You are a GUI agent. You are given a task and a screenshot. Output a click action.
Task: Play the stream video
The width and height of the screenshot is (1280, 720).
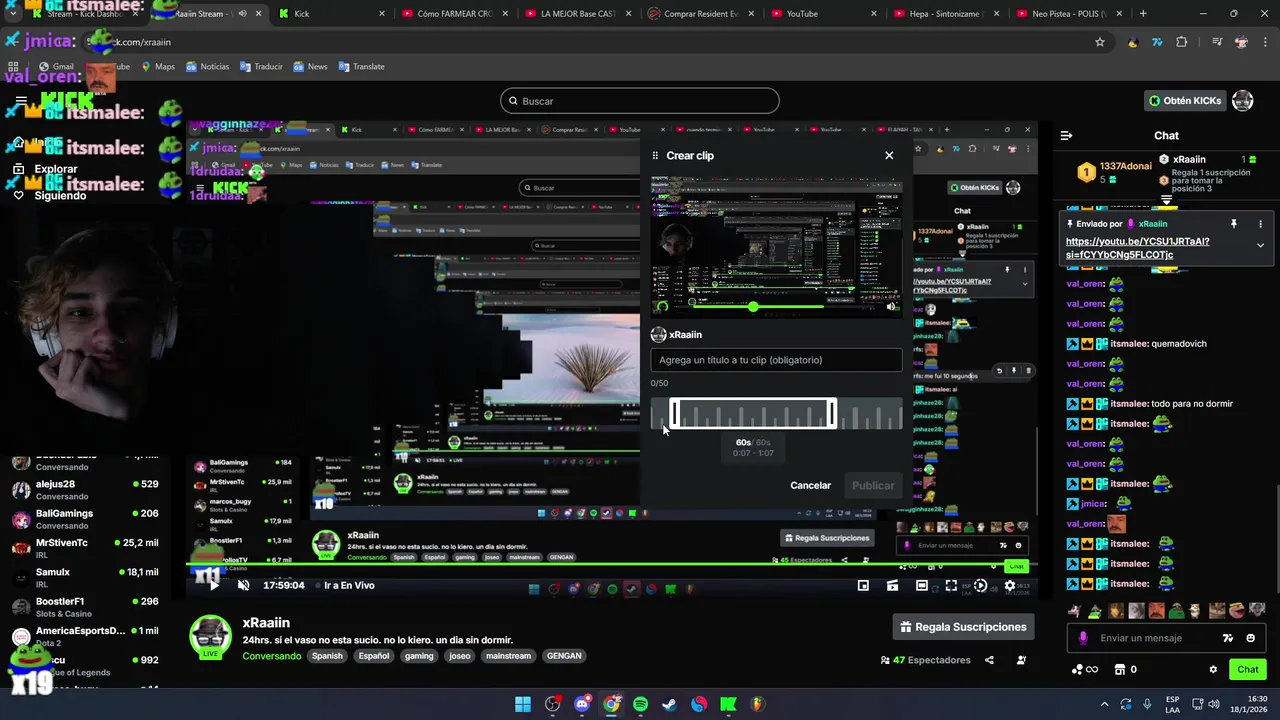[x=213, y=585]
